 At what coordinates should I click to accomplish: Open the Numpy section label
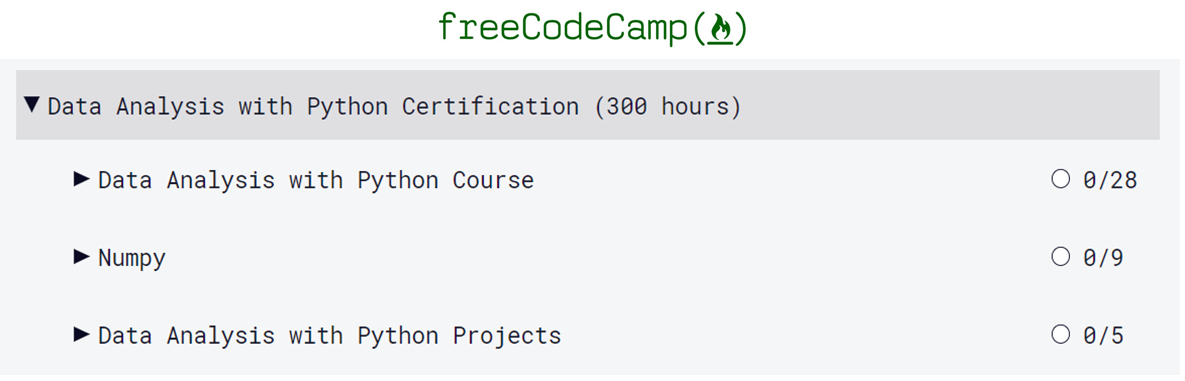131,259
